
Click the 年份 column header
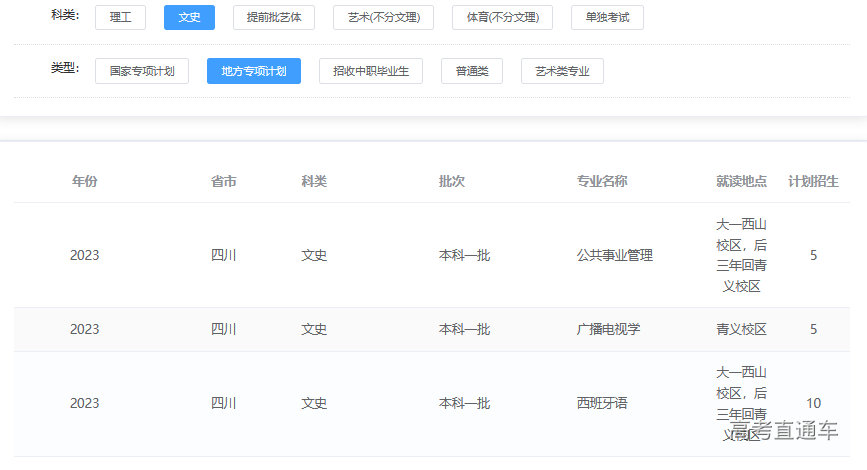click(85, 181)
